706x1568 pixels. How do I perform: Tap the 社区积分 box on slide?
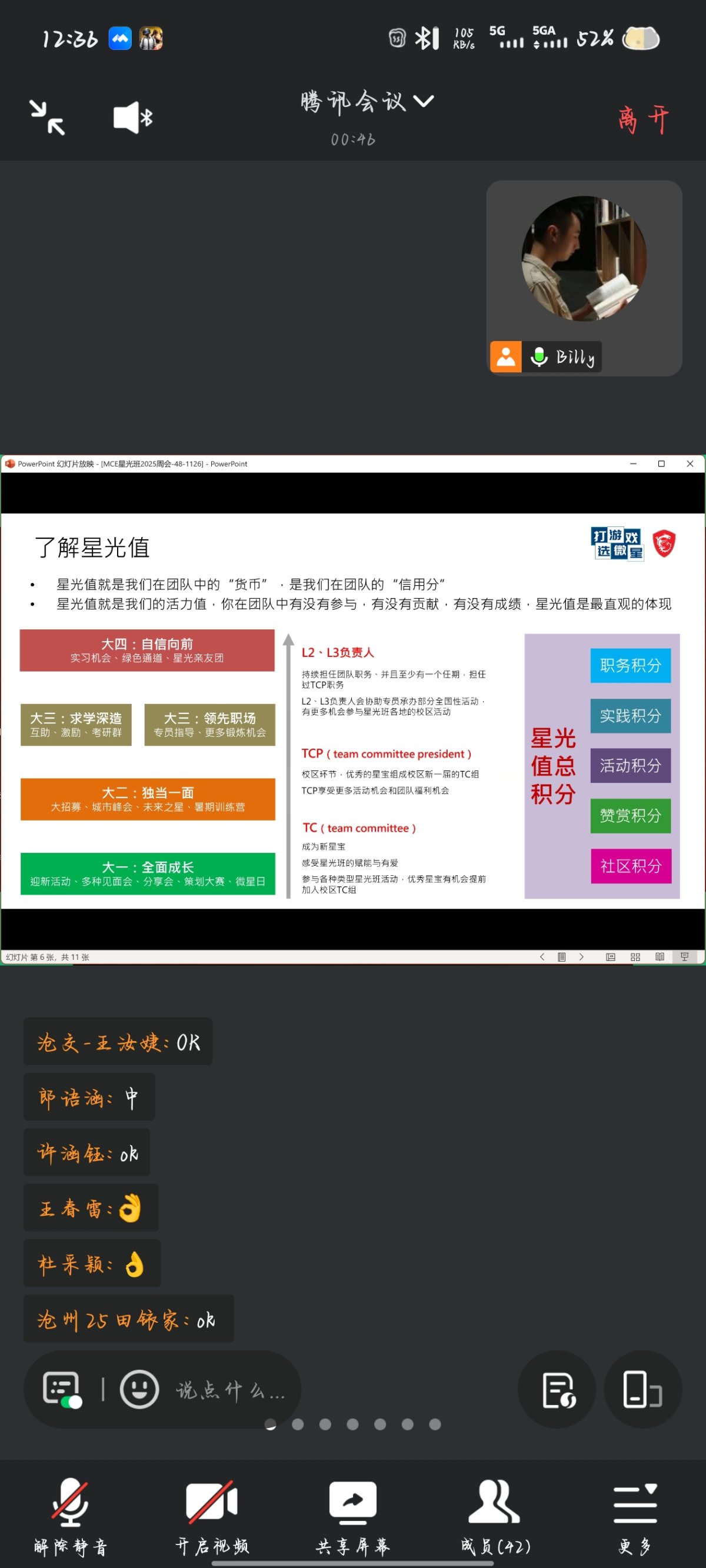tap(631, 866)
